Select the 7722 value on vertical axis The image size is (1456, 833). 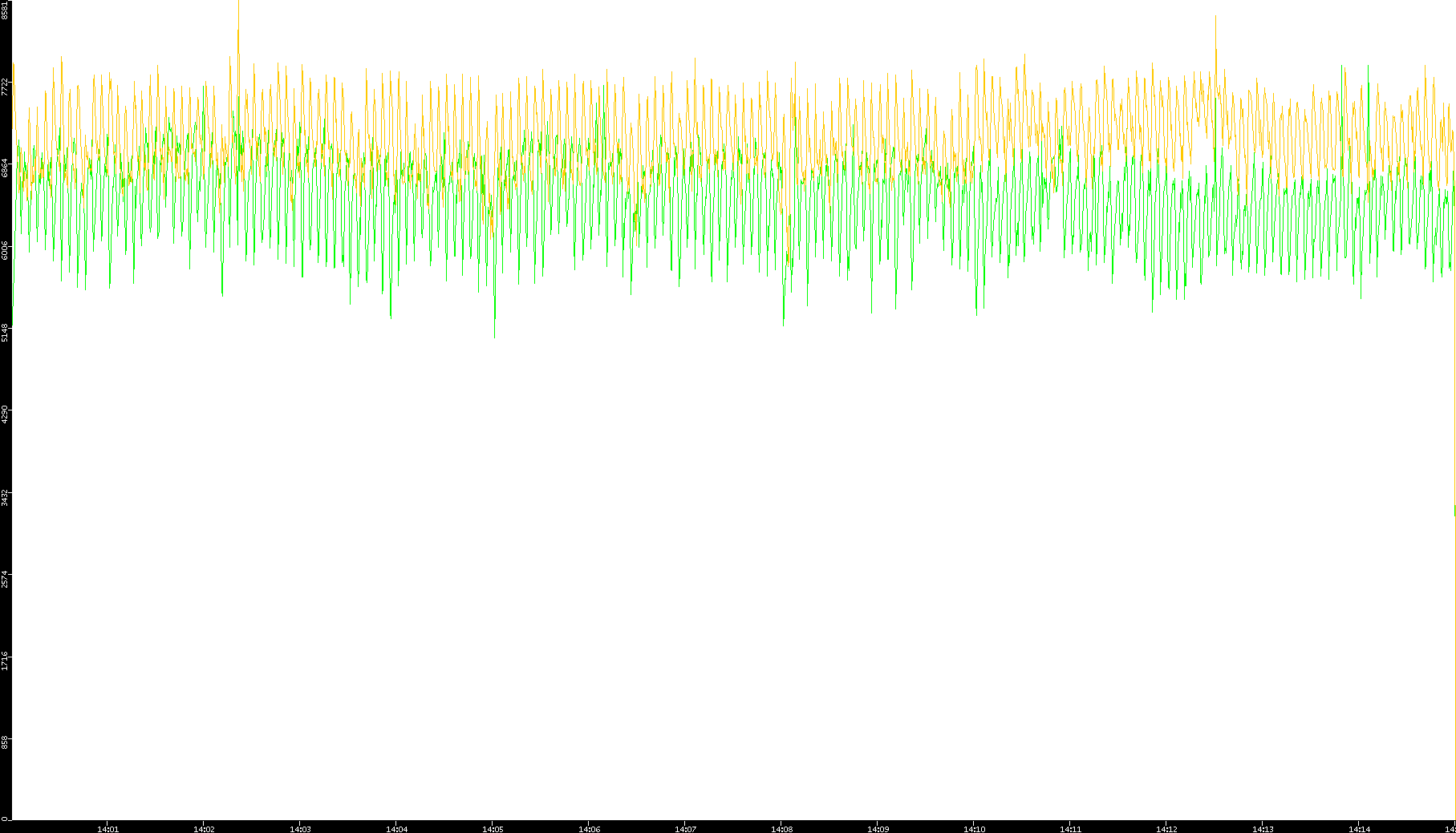6,86
